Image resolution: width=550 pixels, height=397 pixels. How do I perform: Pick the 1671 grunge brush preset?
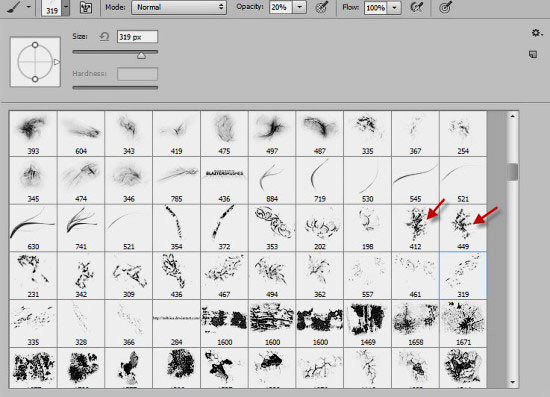coord(463,323)
